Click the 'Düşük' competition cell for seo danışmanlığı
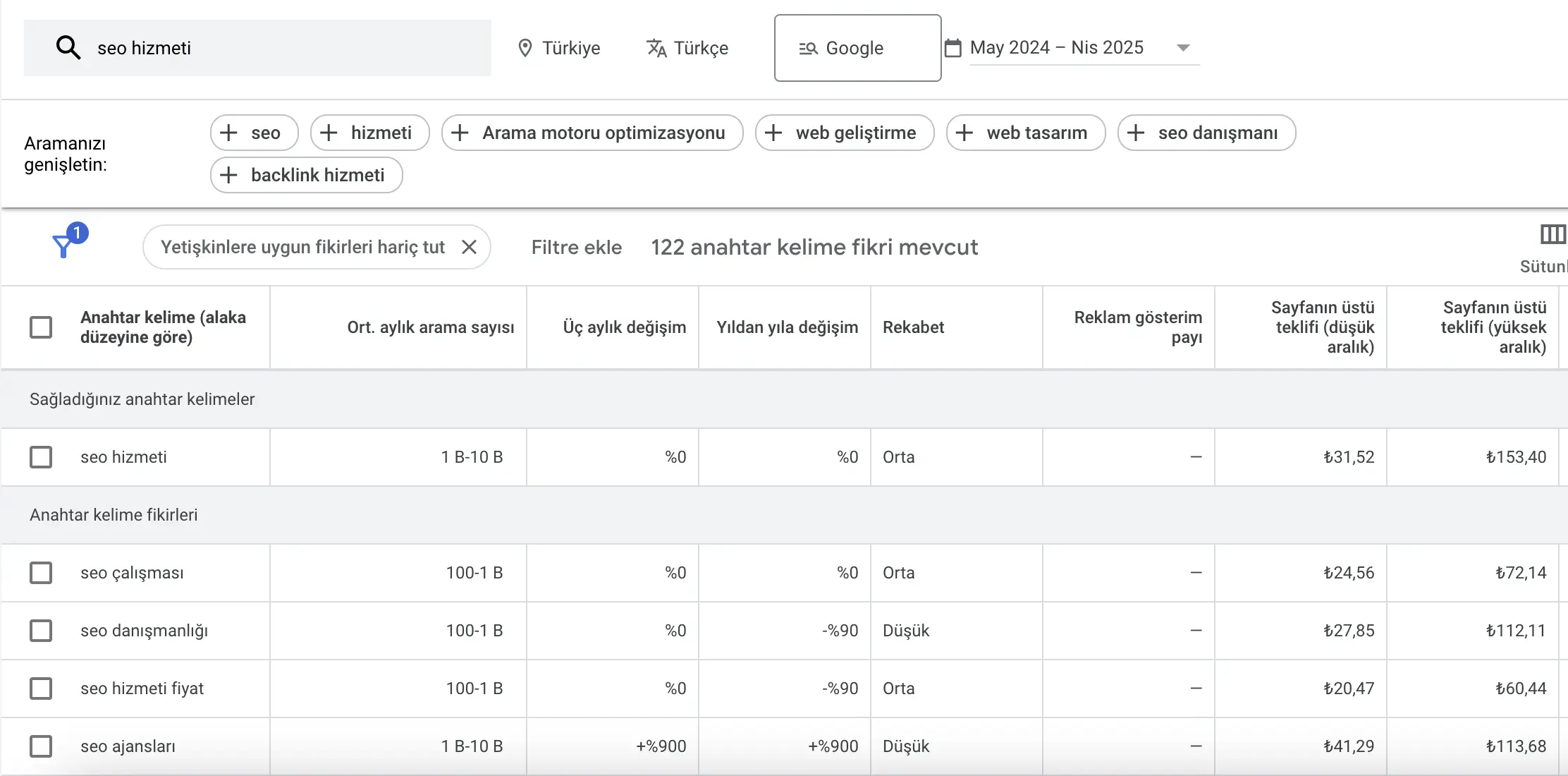 (x=906, y=631)
